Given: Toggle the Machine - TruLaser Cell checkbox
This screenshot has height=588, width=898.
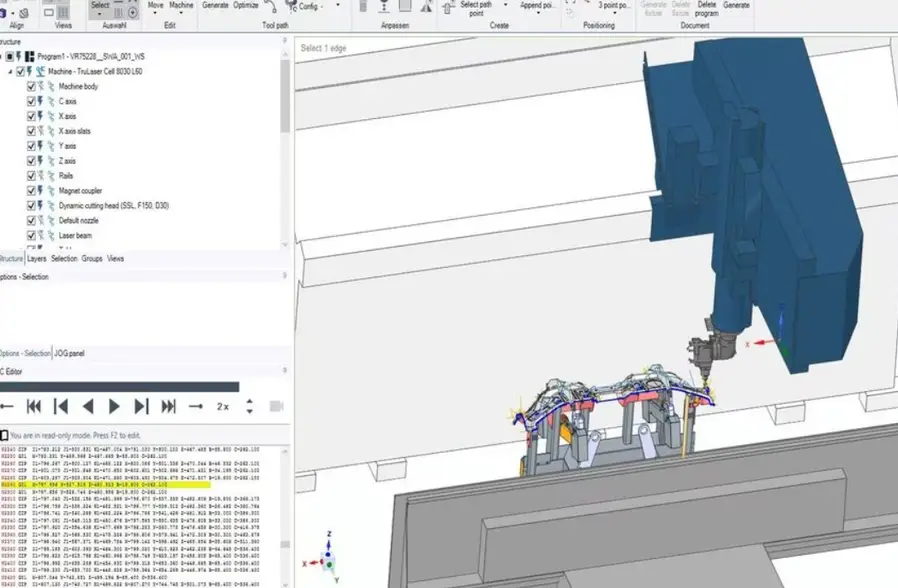Looking at the screenshot, I should click(21, 72).
